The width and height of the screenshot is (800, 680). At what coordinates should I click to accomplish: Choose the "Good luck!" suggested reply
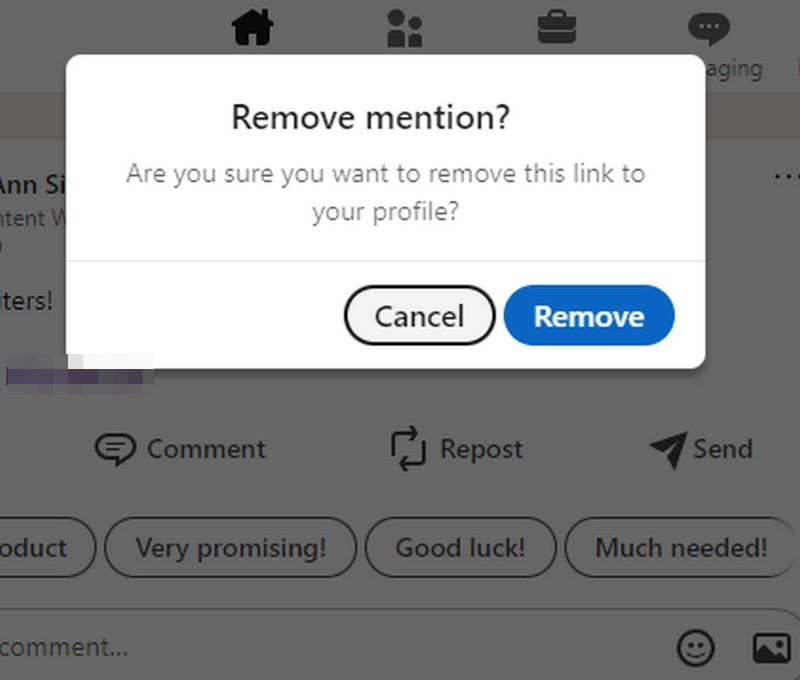pos(460,548)
